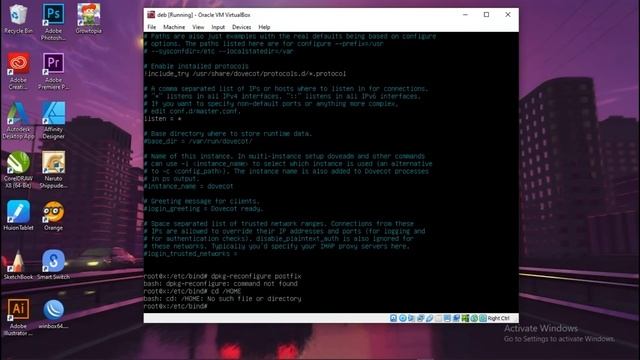The width and height of the screenshot is (640, 360).
Task: Click the Right Ctrl host key indicator
Action: pyautogui.click(x=498, y=318)
